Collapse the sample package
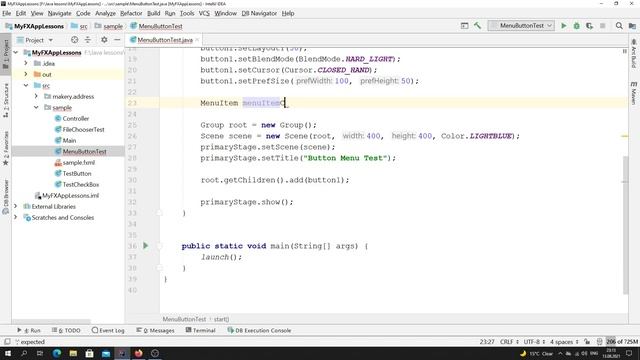Viewport: 640px width, 360px height. coord(36,107)
